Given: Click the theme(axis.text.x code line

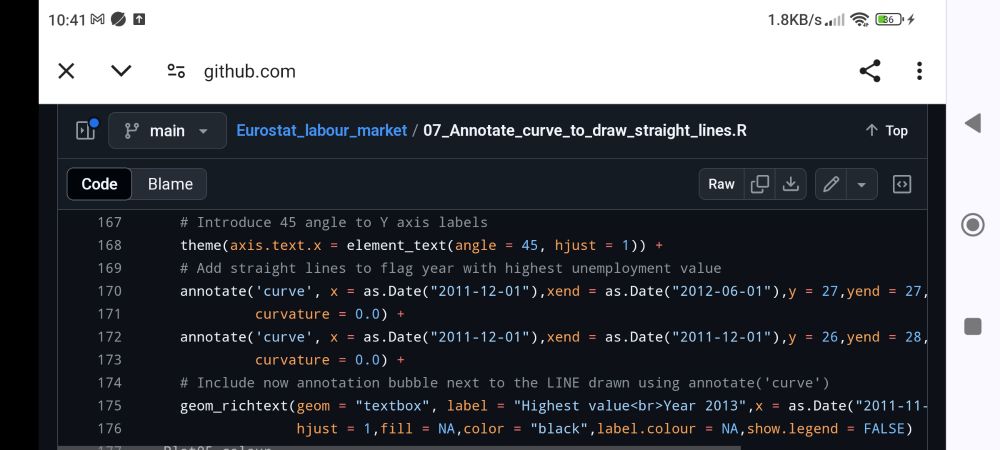Looking at the screenshot, I should pyautogui.click(x=422, y=245).
